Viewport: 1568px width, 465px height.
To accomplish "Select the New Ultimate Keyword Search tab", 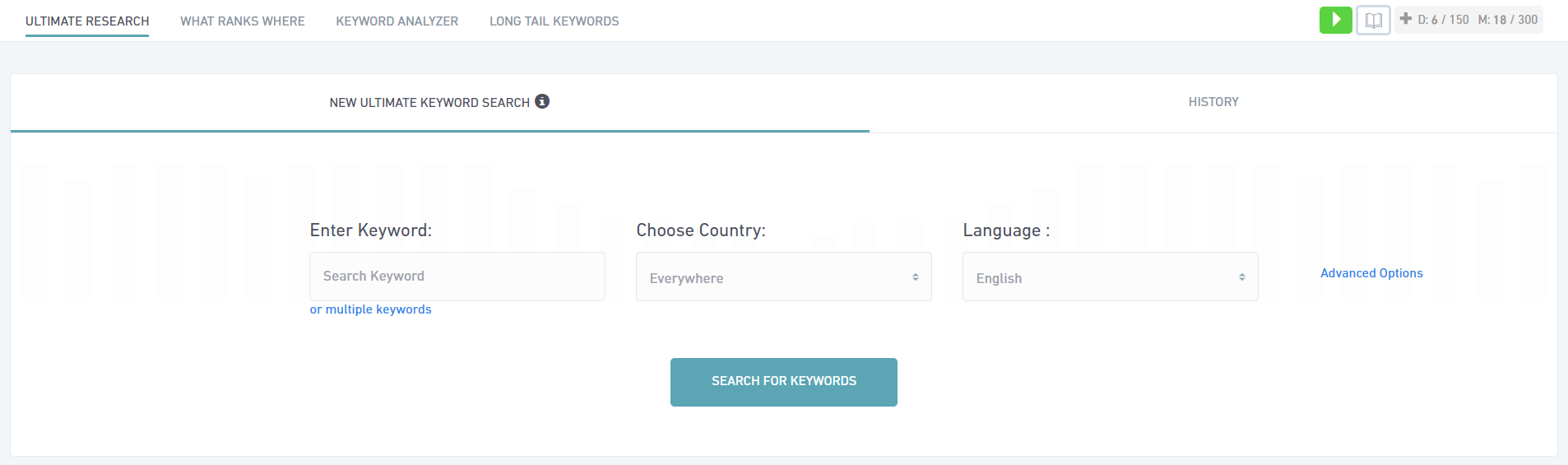I will [429, 103].
